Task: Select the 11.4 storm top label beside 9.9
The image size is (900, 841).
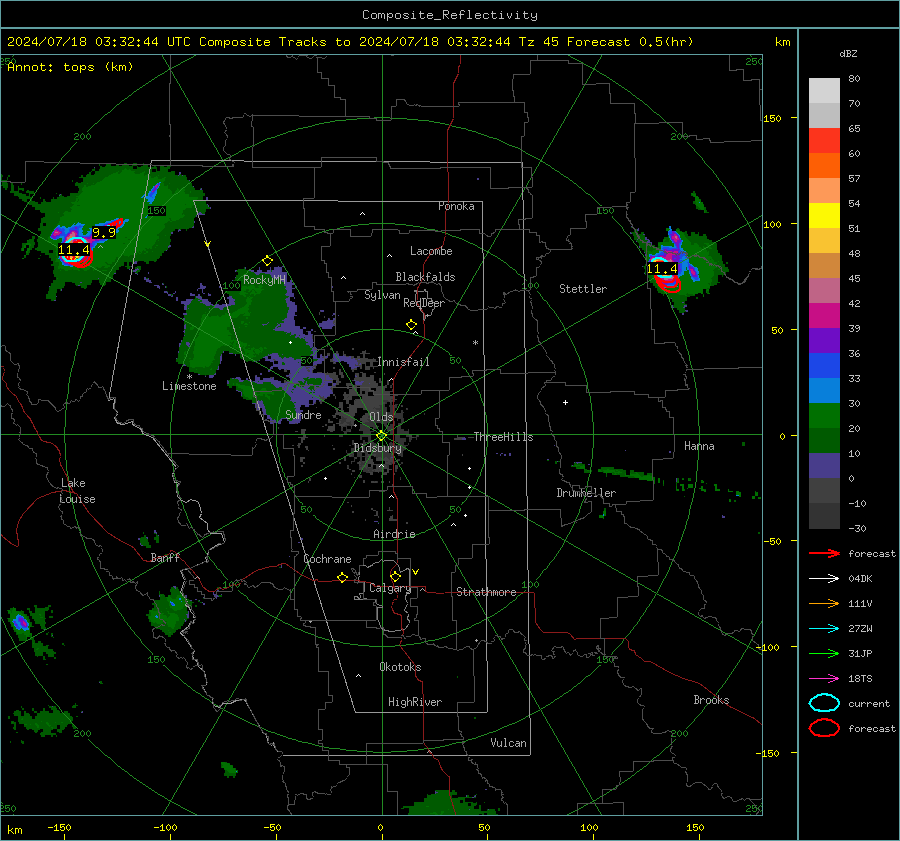Action: 73,250
